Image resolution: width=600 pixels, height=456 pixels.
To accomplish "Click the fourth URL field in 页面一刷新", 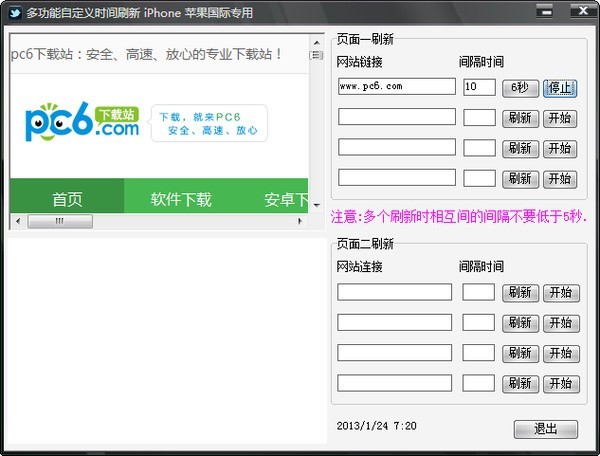I will pos(397,178).
